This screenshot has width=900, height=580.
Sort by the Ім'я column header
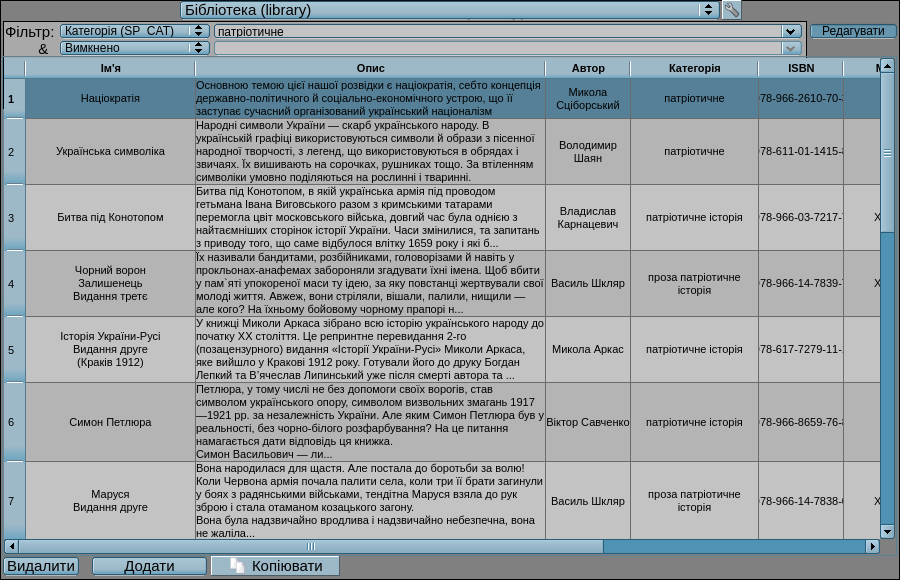110,68
